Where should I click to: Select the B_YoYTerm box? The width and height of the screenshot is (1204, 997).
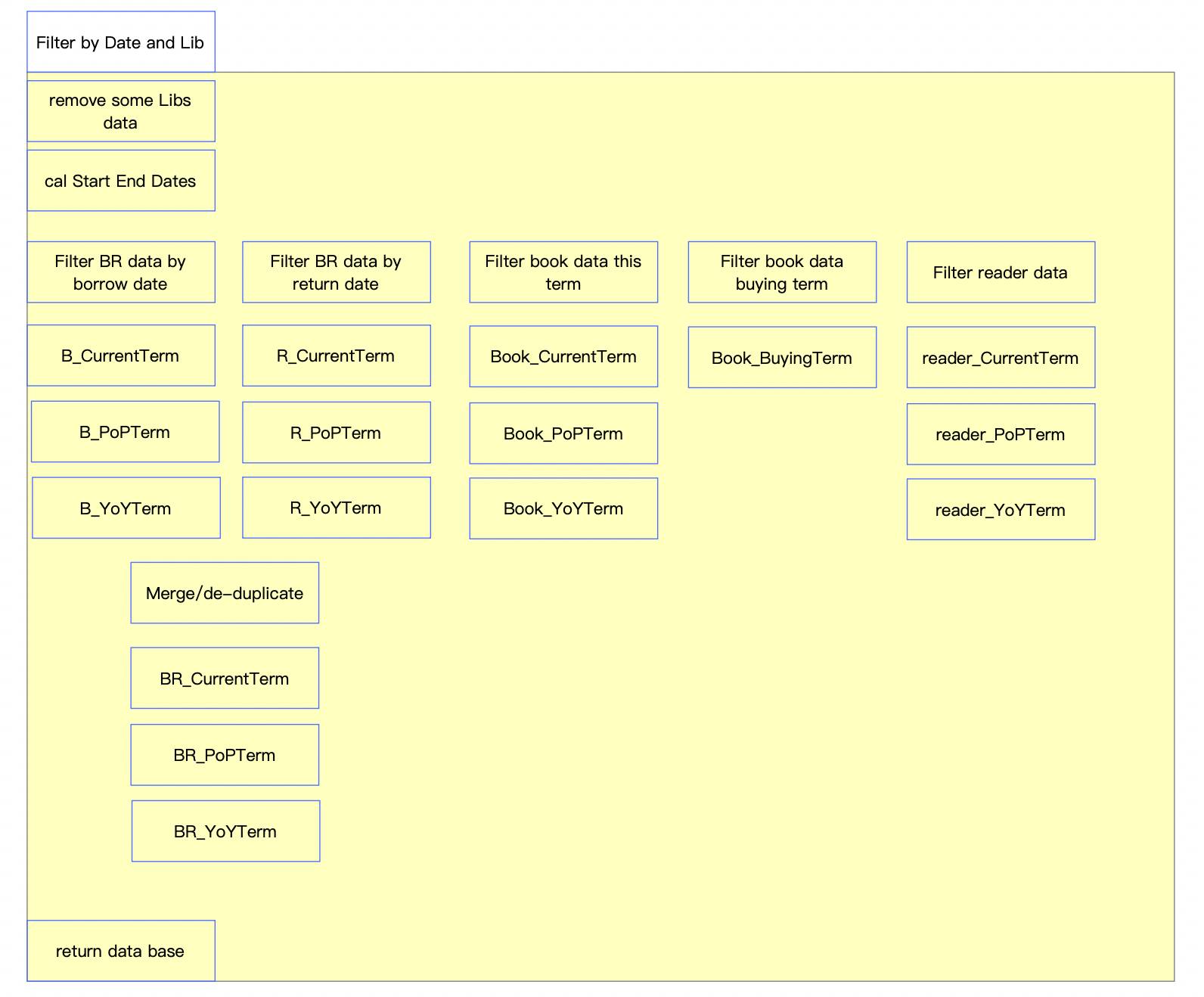pos(126,508)
